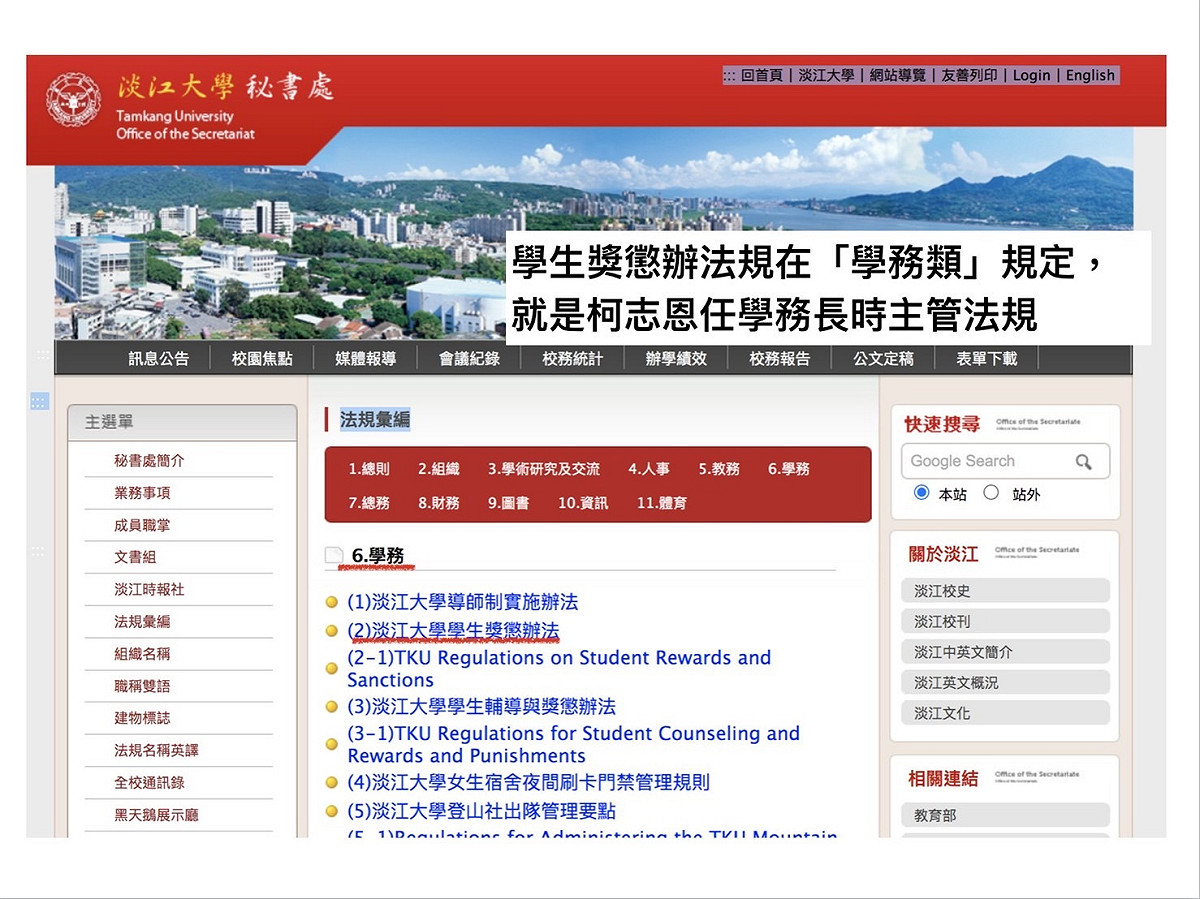Open (4)淡江大學女生宿舍夜間刷卡門禁管理規則
This screenshot has width=1200, height=899.
coord(528,782)
